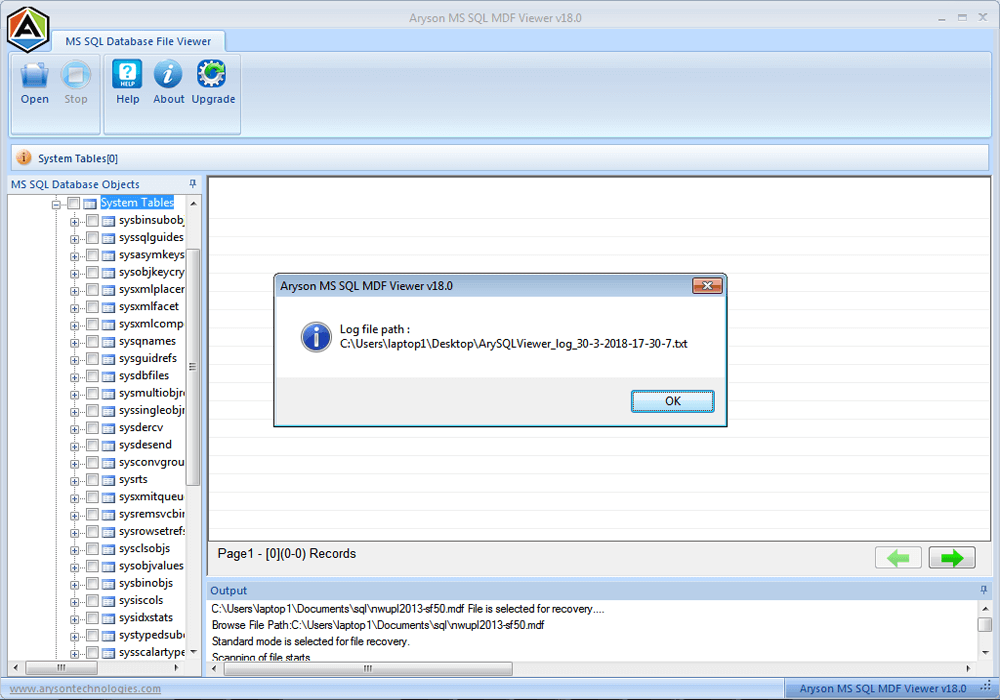The height and width of the screenshot is (700, 1000).
Task: Click the Output panel scroll down arrow
Action: point(985,652)
